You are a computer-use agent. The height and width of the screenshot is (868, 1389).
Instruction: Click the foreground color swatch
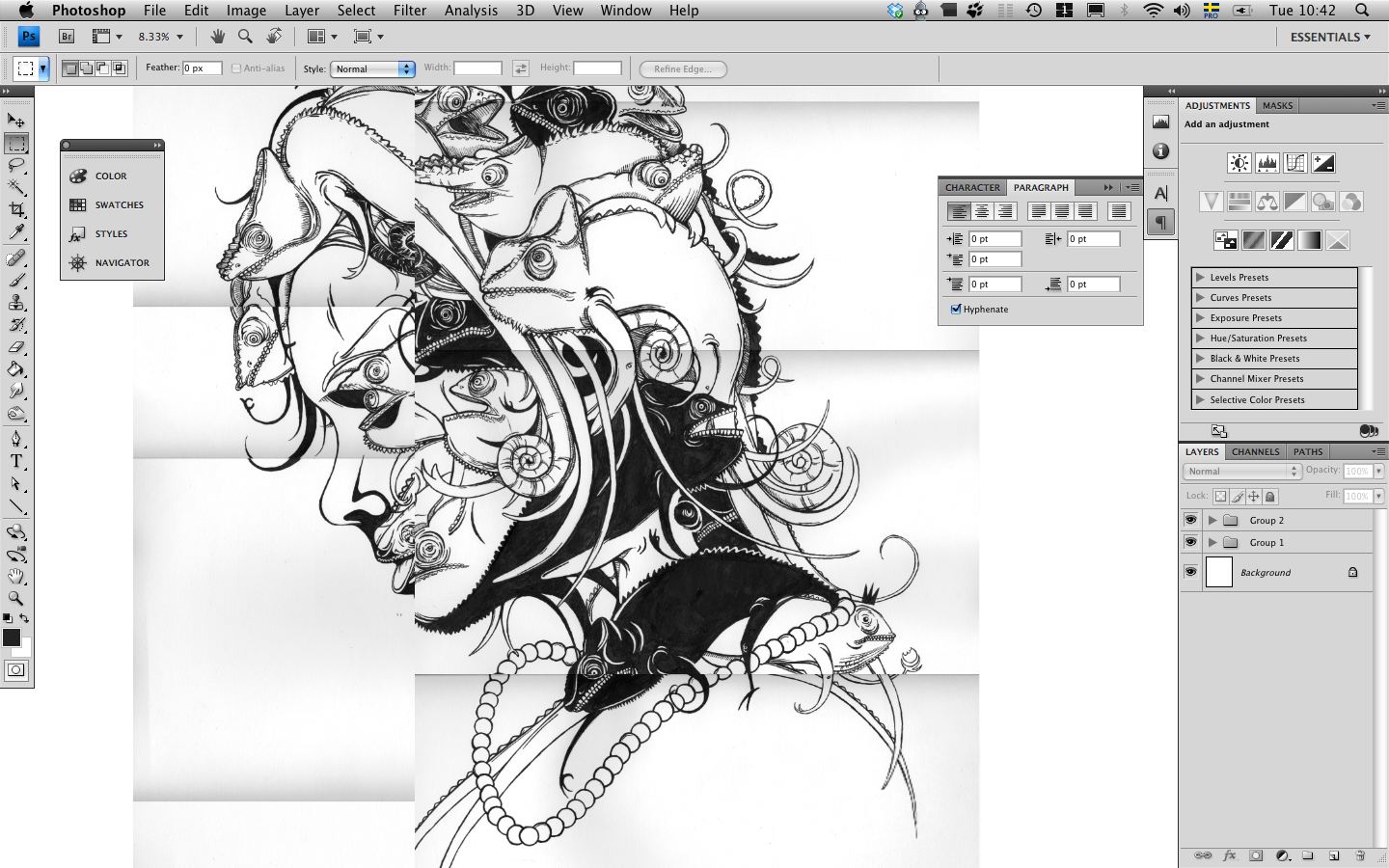coord(11,637)
